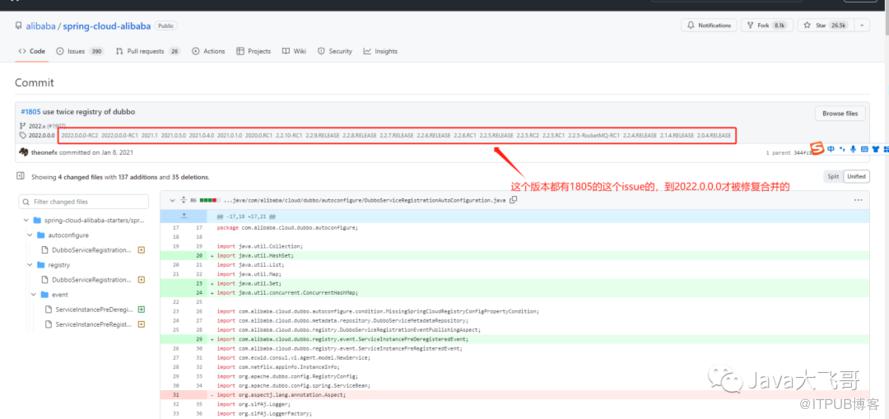Image resolution: width=889 pixels, height=419 pixels.
Task: Copy the diff file path icon
Action: (x=513, y=200)
